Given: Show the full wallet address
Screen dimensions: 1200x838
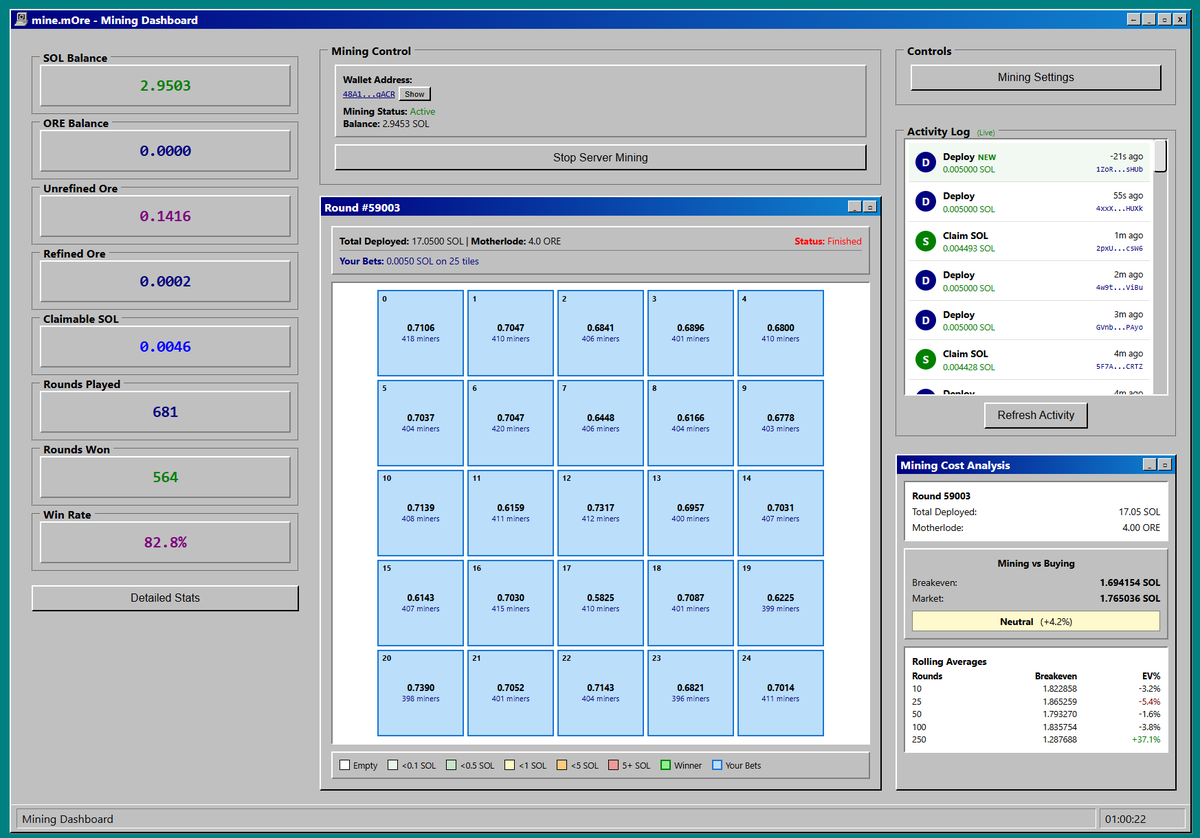Looking at the screenshot, I should click(414, 94).
